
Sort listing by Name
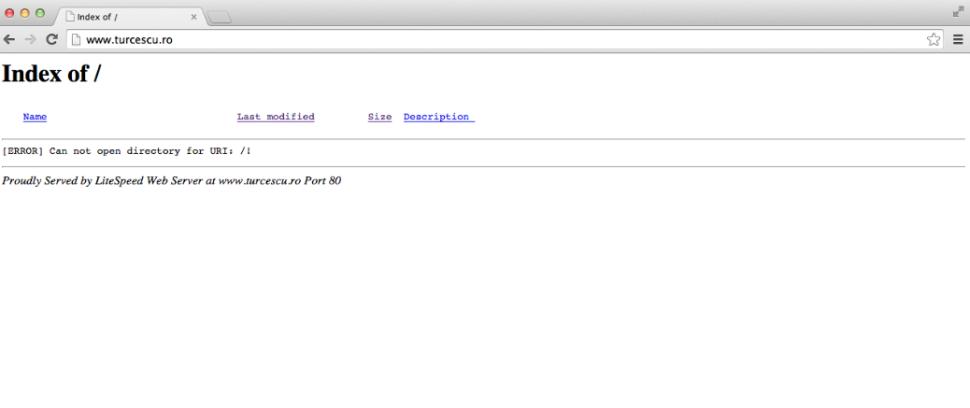coord(35,117)
